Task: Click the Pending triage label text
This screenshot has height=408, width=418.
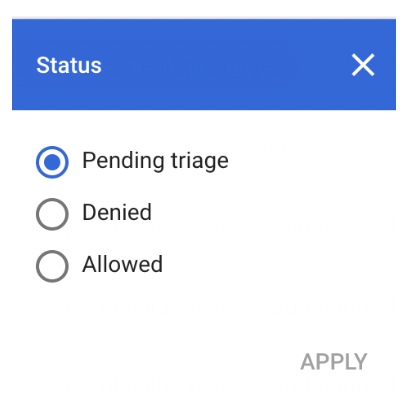Action: (x=155, y=161)
